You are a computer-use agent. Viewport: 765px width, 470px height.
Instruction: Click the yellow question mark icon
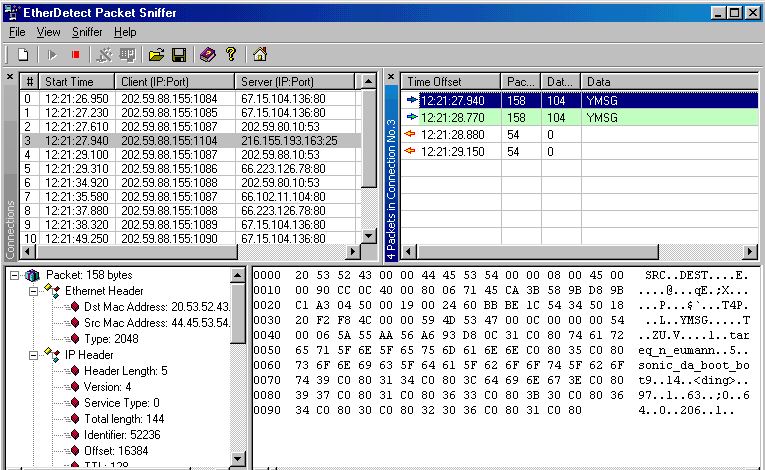click(x=231, y=55)
